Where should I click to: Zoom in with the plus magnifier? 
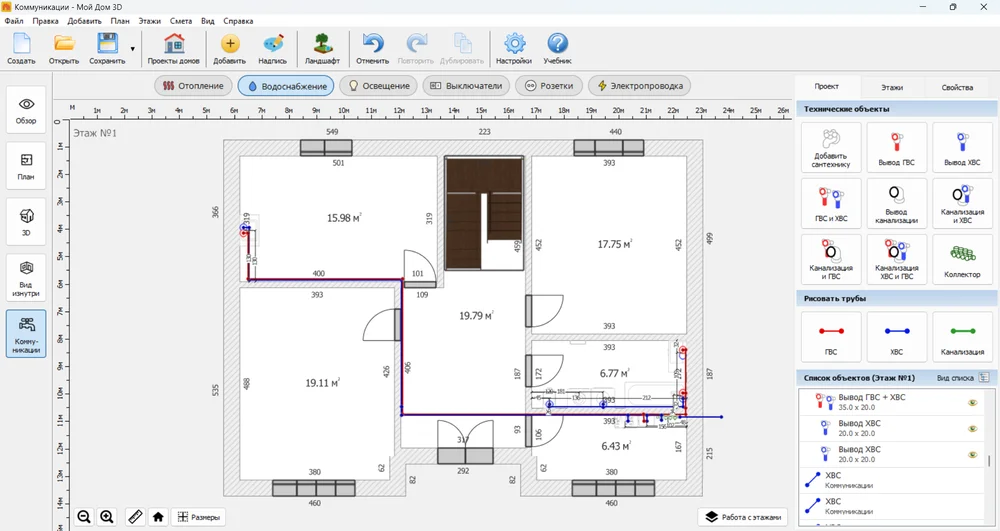click(x=107, y=517)
